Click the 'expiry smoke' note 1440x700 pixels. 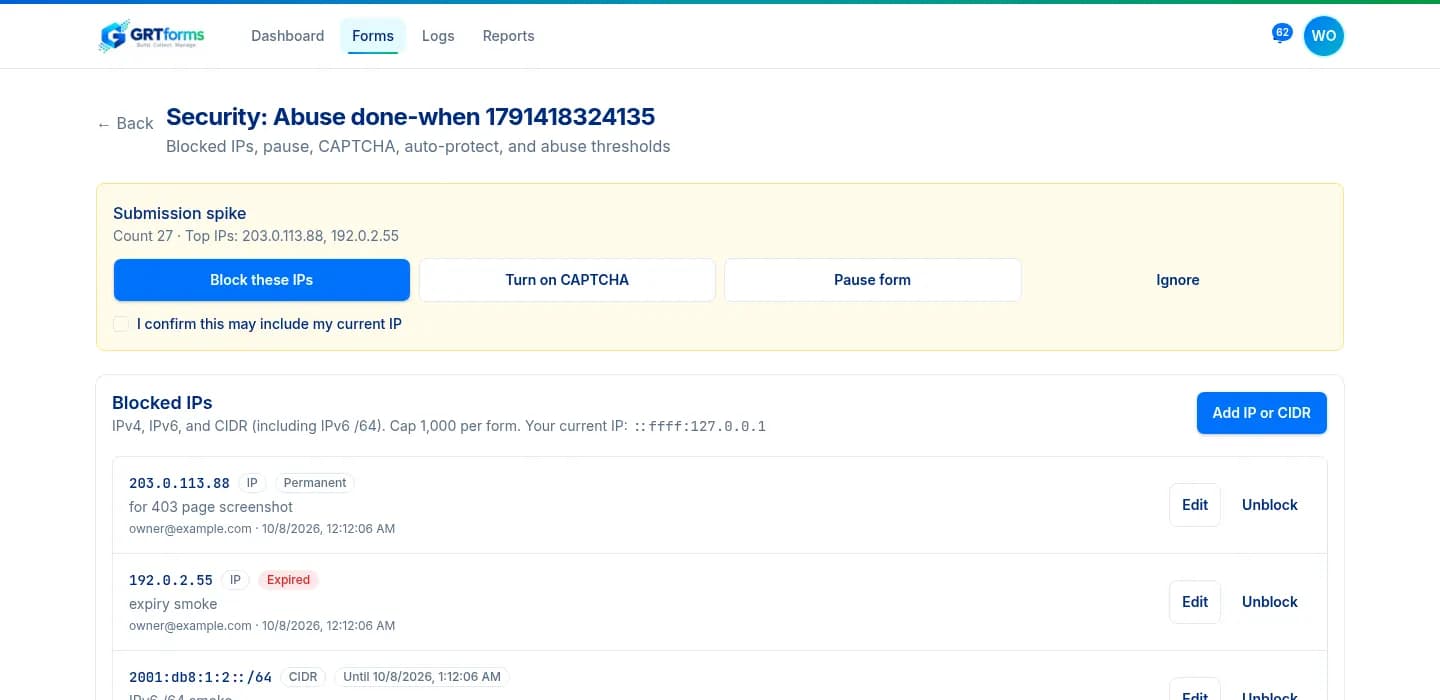[x=173, y=604]
